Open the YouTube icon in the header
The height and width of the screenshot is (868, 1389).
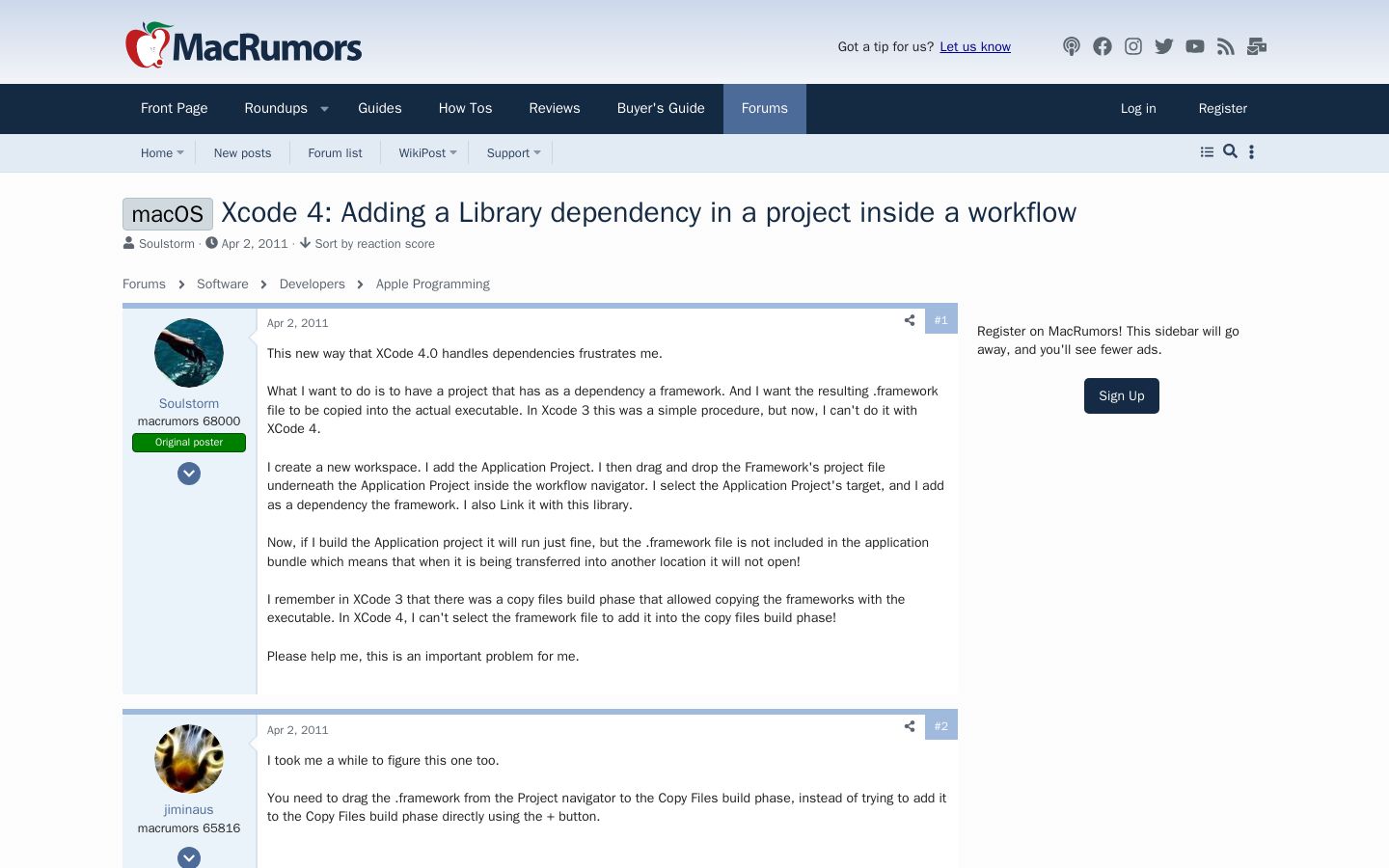(x=1195, y=46)
